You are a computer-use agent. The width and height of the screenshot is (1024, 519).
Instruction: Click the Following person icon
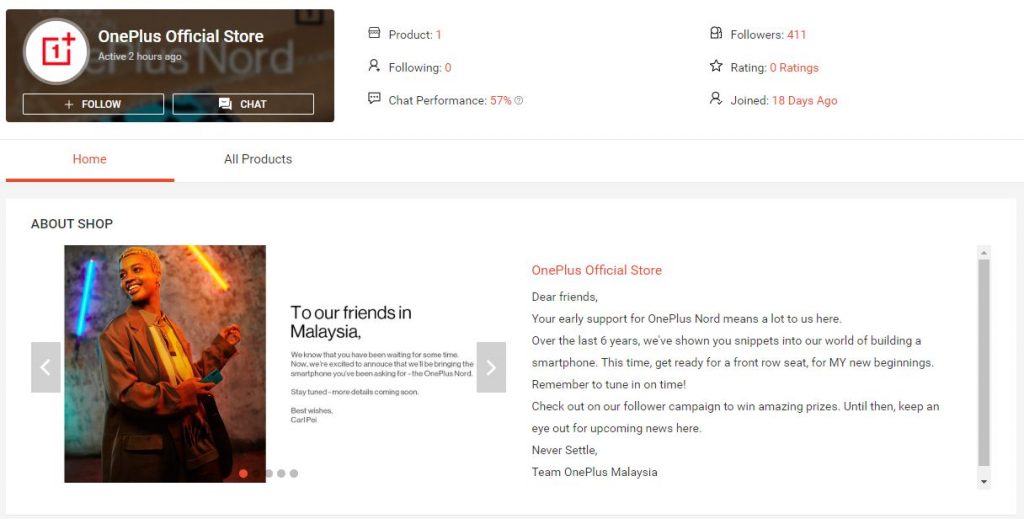pos(374,65)
